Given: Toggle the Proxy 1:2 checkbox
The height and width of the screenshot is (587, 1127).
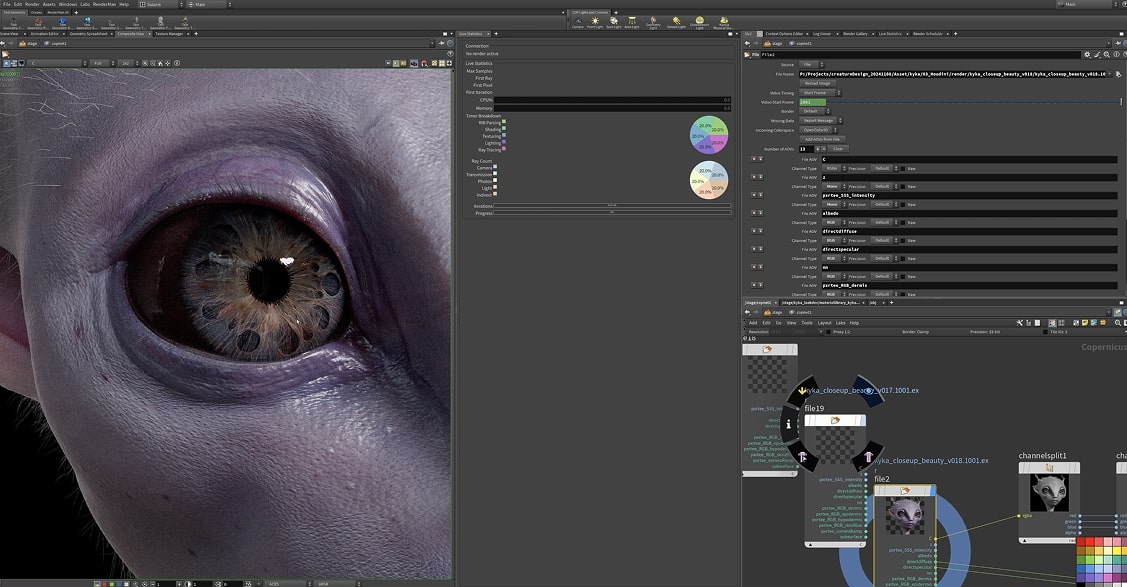Looking at the screenshot, I should (828, 332).
